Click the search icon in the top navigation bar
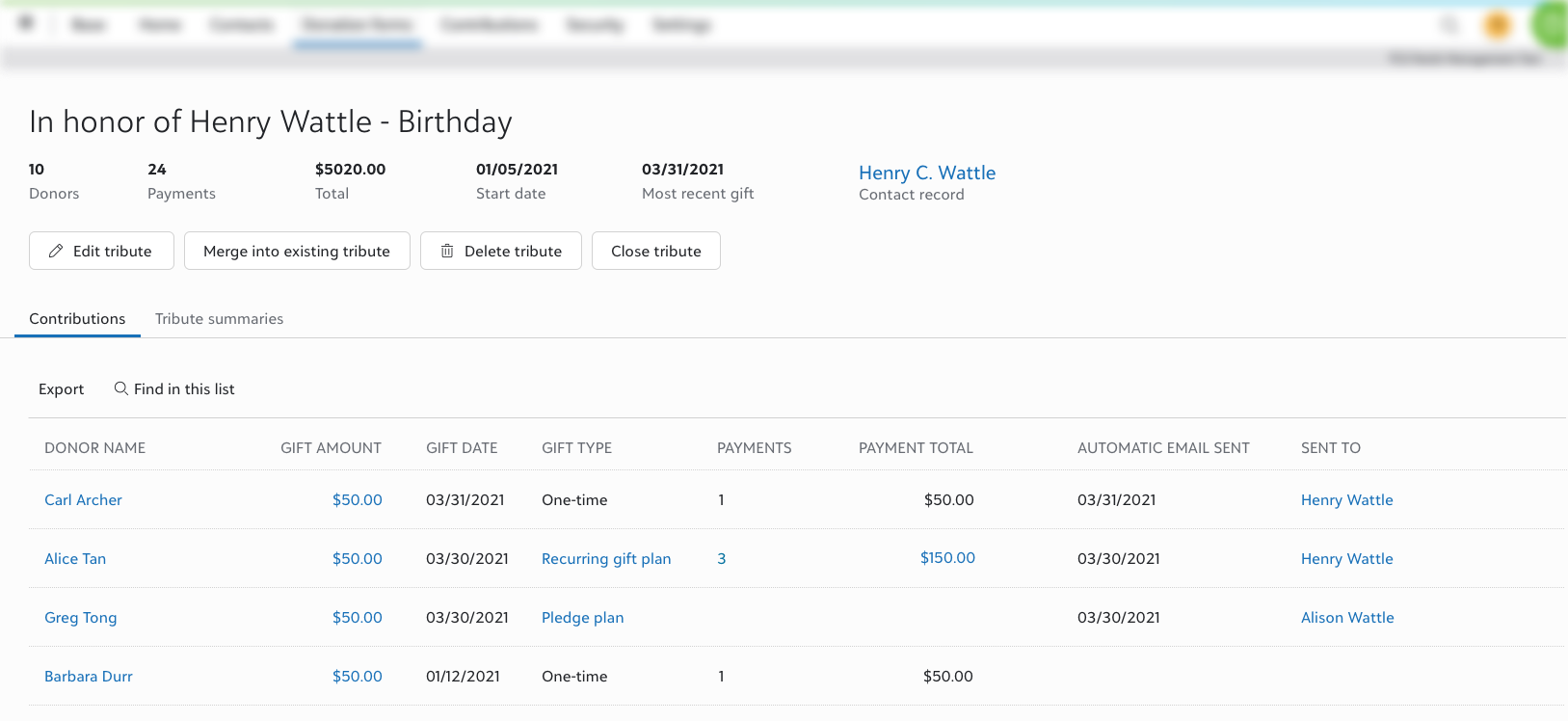Viewport: 1568px width, 721px height. [1448, 25]
